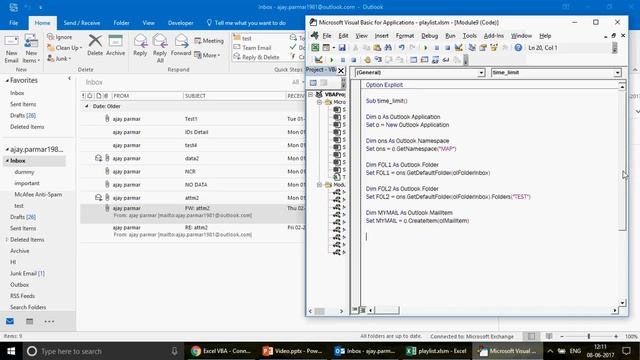The height and width of the screenshot is (360, 640).
Task: Open Send / Receive tab in Outlook
Action: point(82,23)
